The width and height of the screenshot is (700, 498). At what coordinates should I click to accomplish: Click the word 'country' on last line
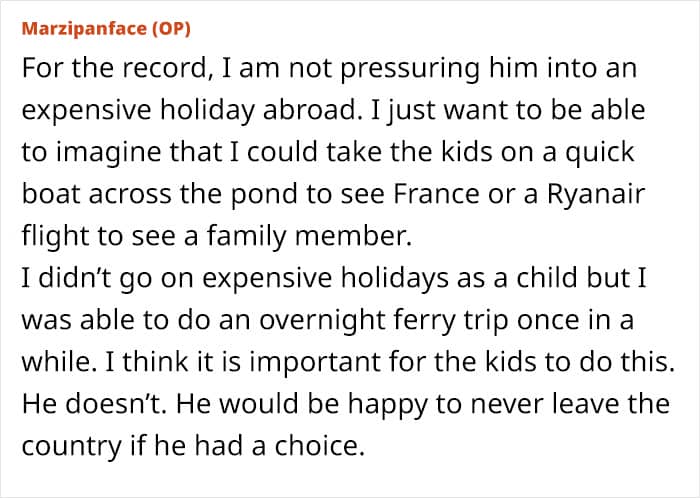click(71, 446)
